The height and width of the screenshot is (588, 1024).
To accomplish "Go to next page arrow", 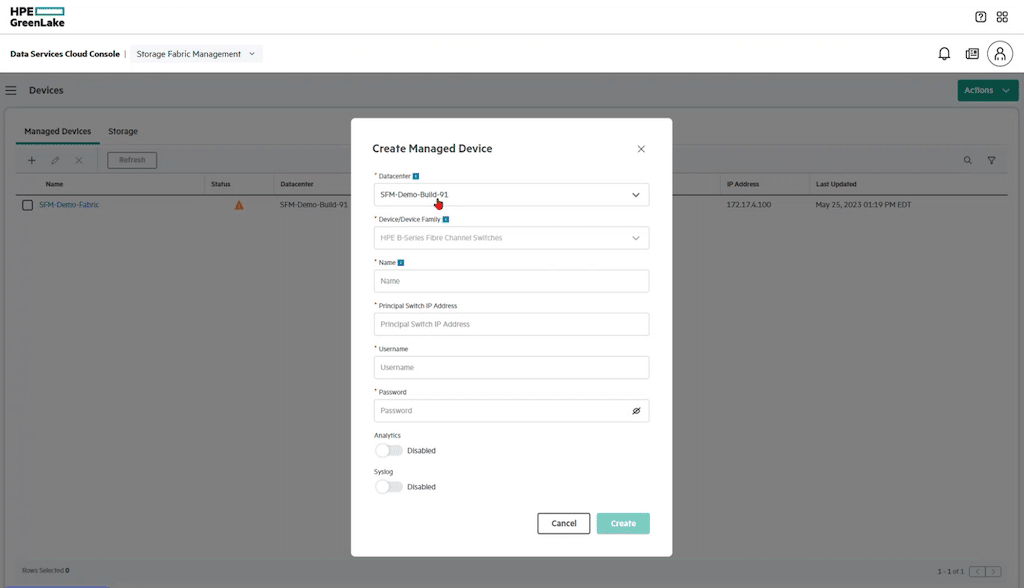I will tap(994, 572).
